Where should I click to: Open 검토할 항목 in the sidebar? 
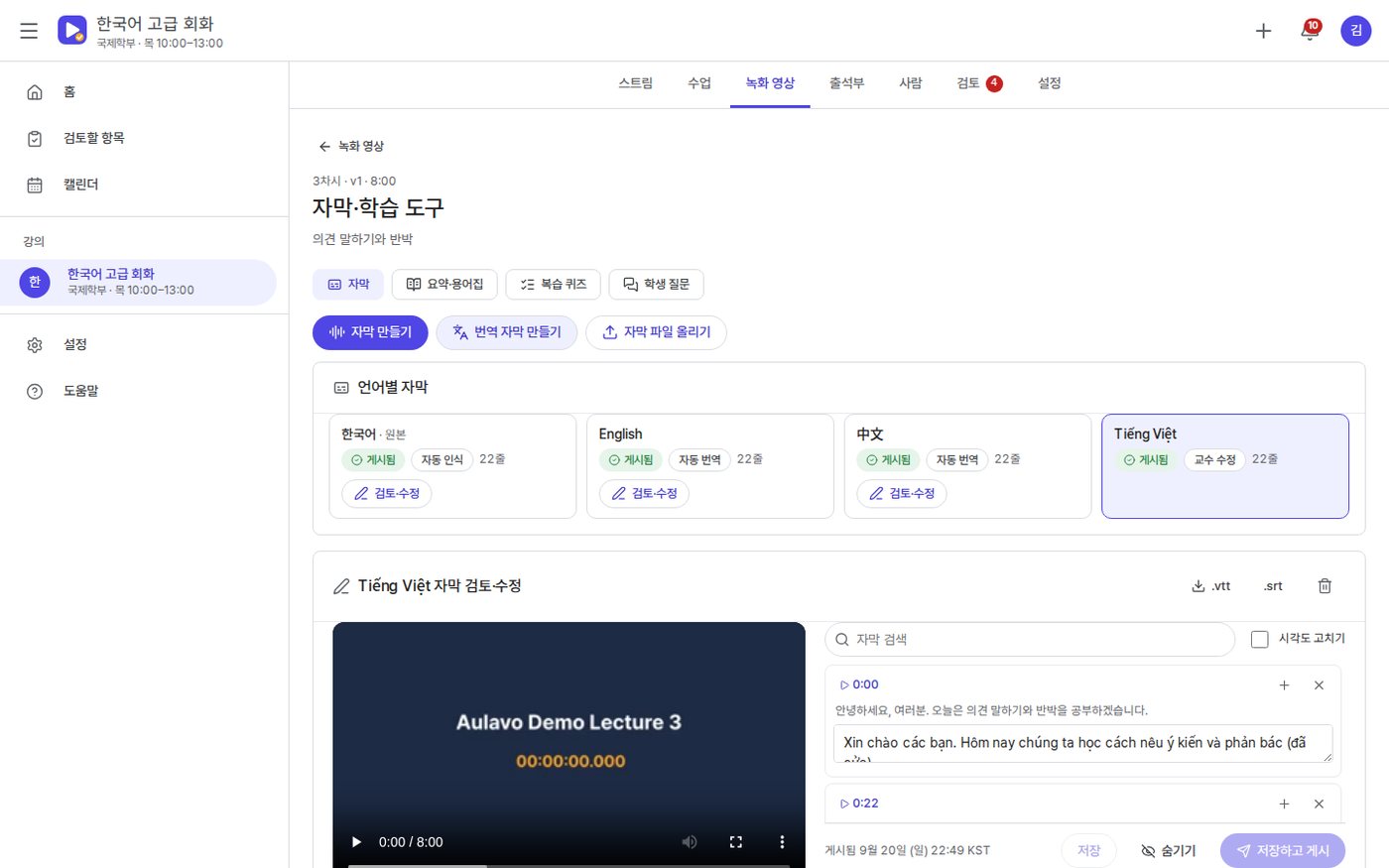(138, 138)
